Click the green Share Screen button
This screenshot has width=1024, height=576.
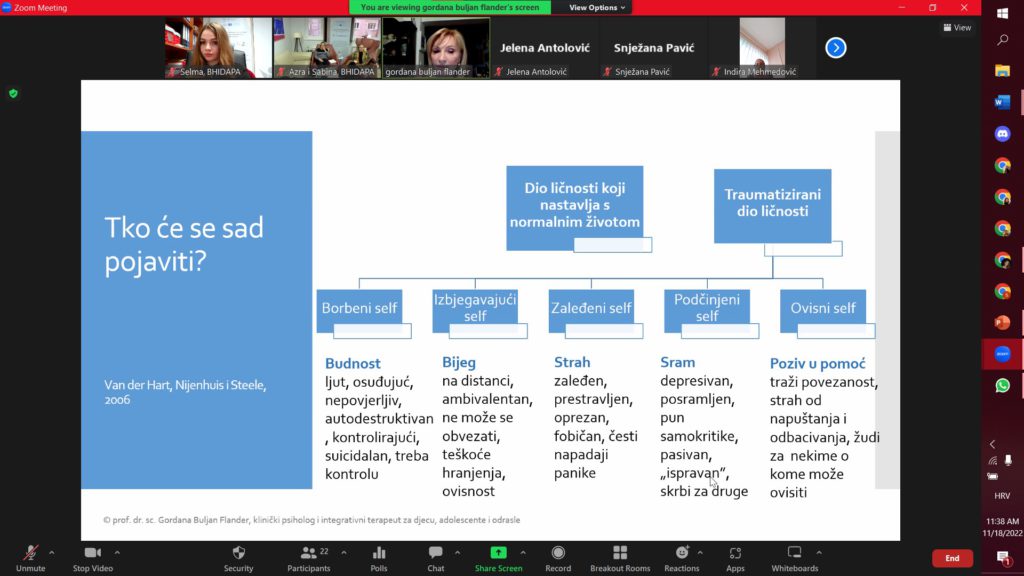[498, 557]
